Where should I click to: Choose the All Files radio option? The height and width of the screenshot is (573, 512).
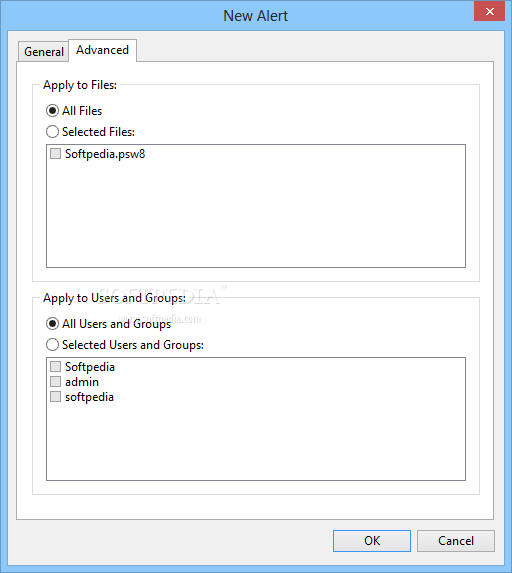(52, 111)
